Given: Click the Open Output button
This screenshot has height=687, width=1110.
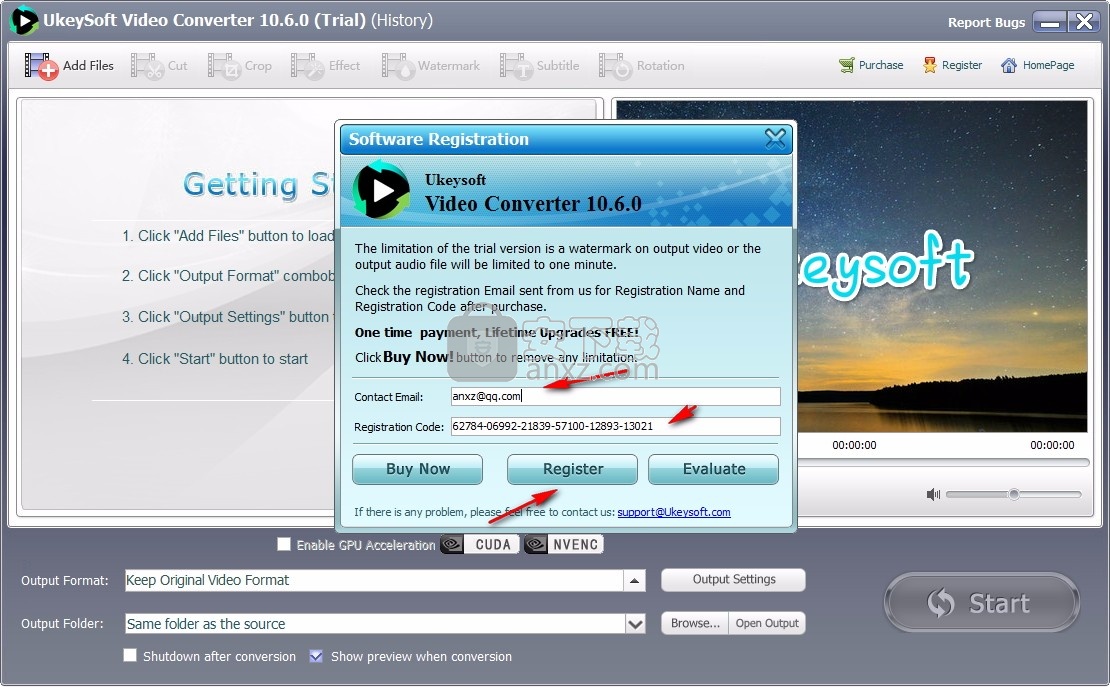Looking at the screenshot, I should tap(767, 623).
